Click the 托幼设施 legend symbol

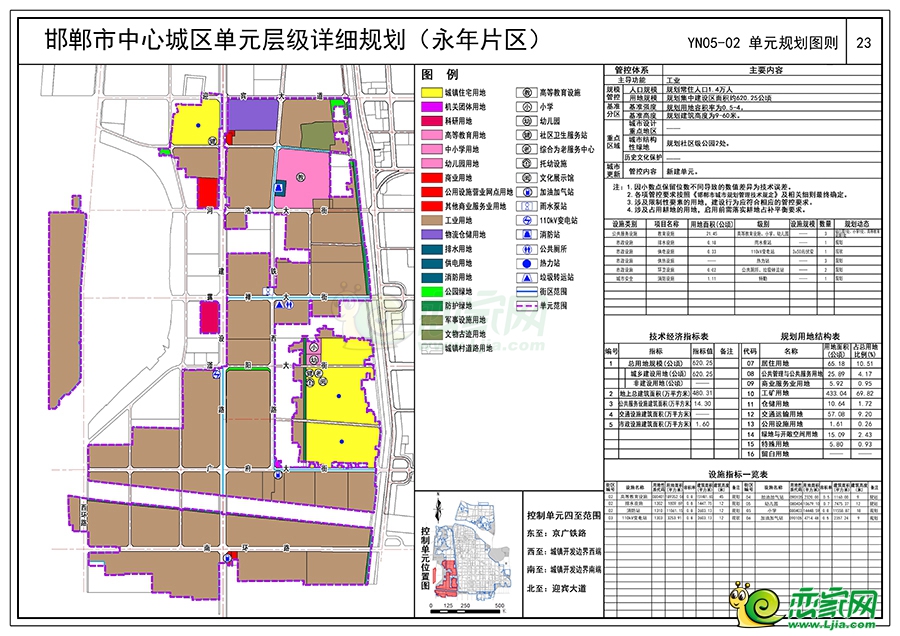[x=526, y=164]
